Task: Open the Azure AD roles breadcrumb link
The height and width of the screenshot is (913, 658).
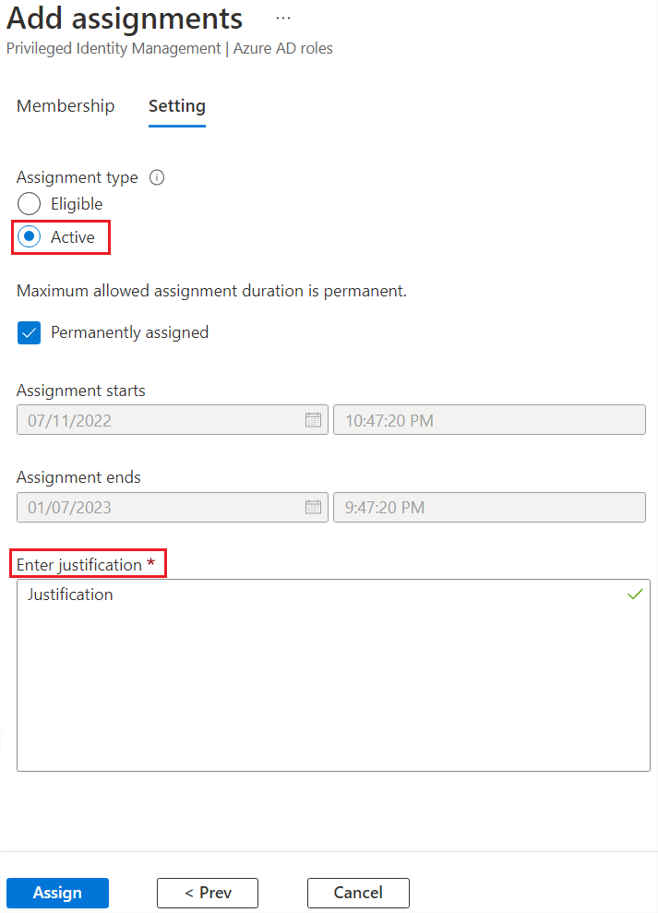Action: (x=283, y=47)
